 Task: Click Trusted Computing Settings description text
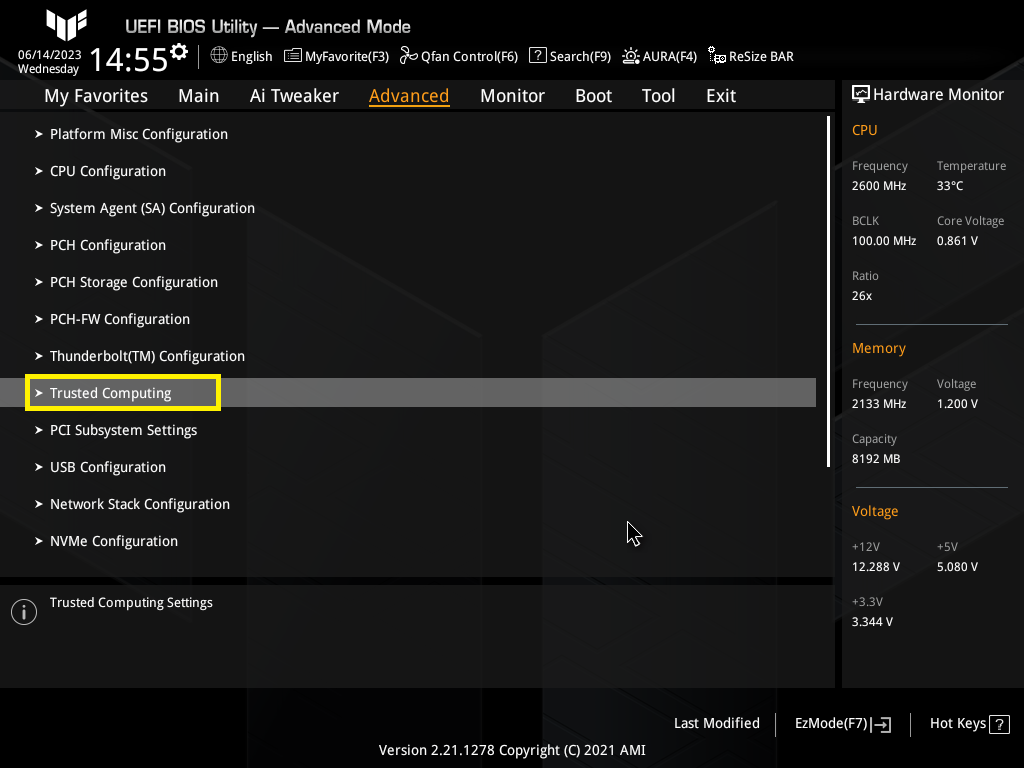pyautogui.click(x=131, y=603)
